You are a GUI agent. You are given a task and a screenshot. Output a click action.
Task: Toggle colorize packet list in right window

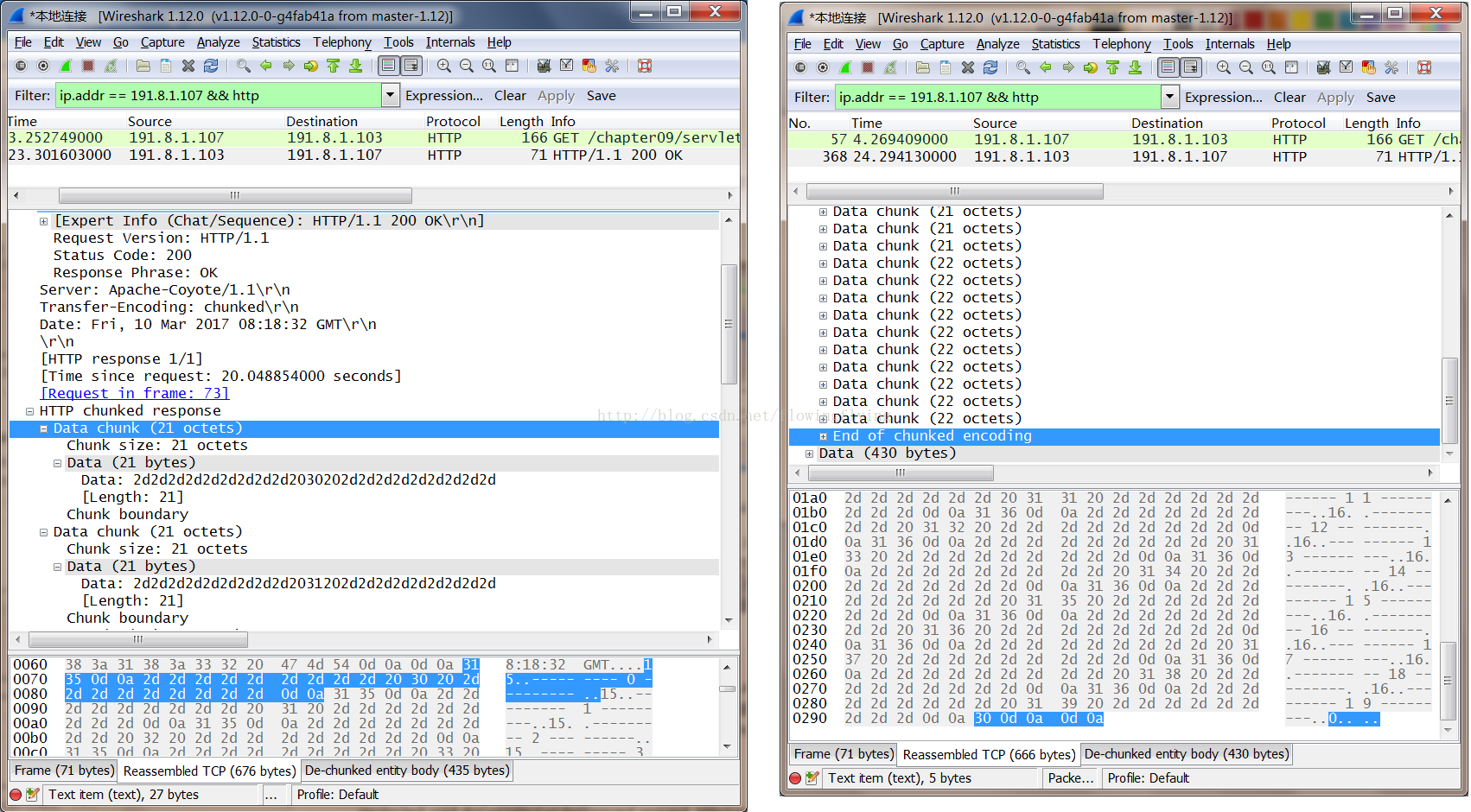pyautogui.click(x=1169, y=67)
